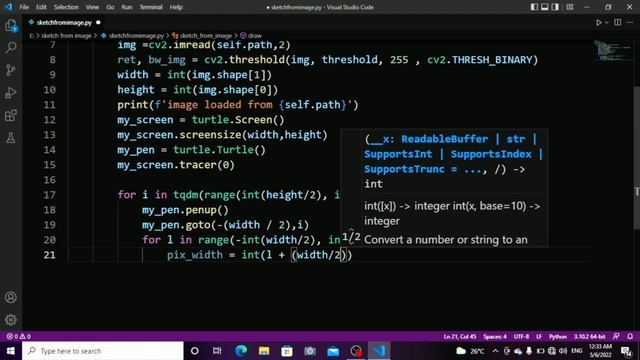Viewport: 640px width, 360px height.
Task: Select the sketchfromimage.py editor tab
Action: (x=64, y=22)
